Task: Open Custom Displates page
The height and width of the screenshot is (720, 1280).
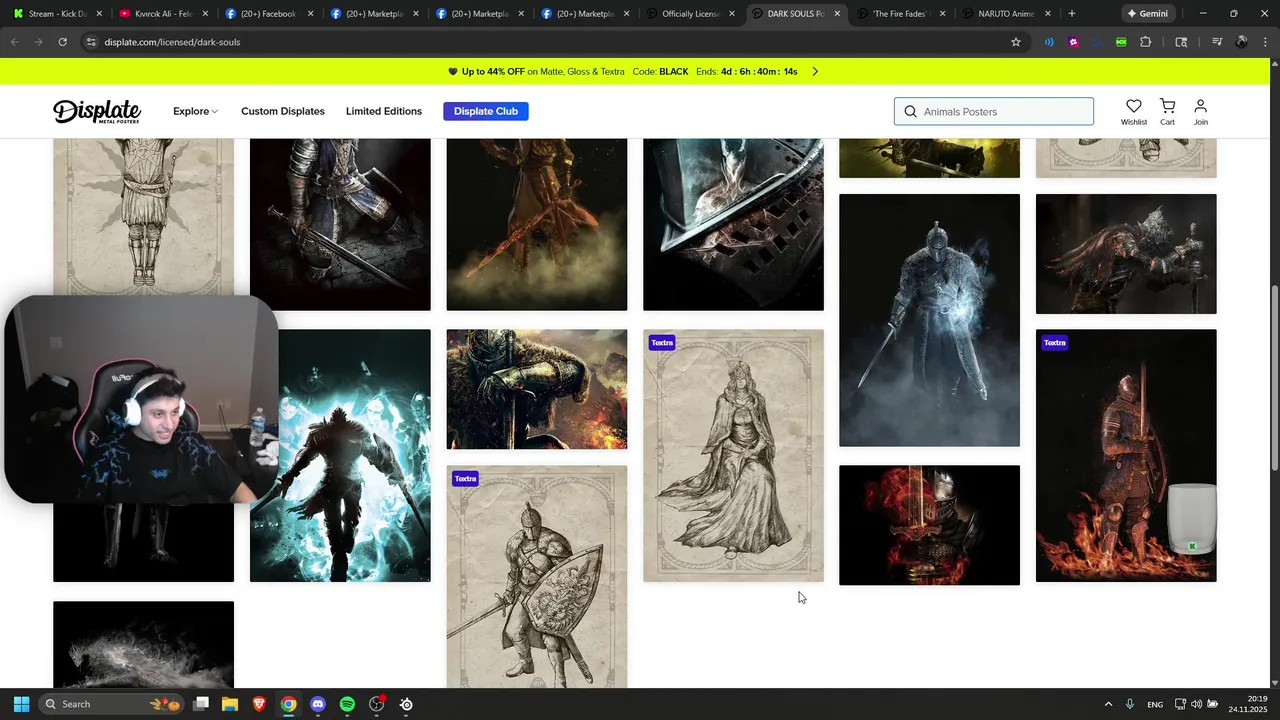Action: [283, 111]
